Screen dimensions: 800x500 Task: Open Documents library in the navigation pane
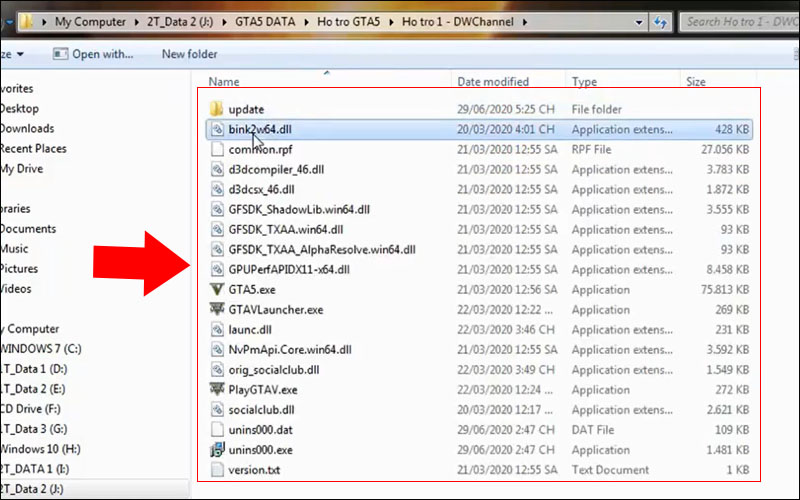(x=28, y=229)
